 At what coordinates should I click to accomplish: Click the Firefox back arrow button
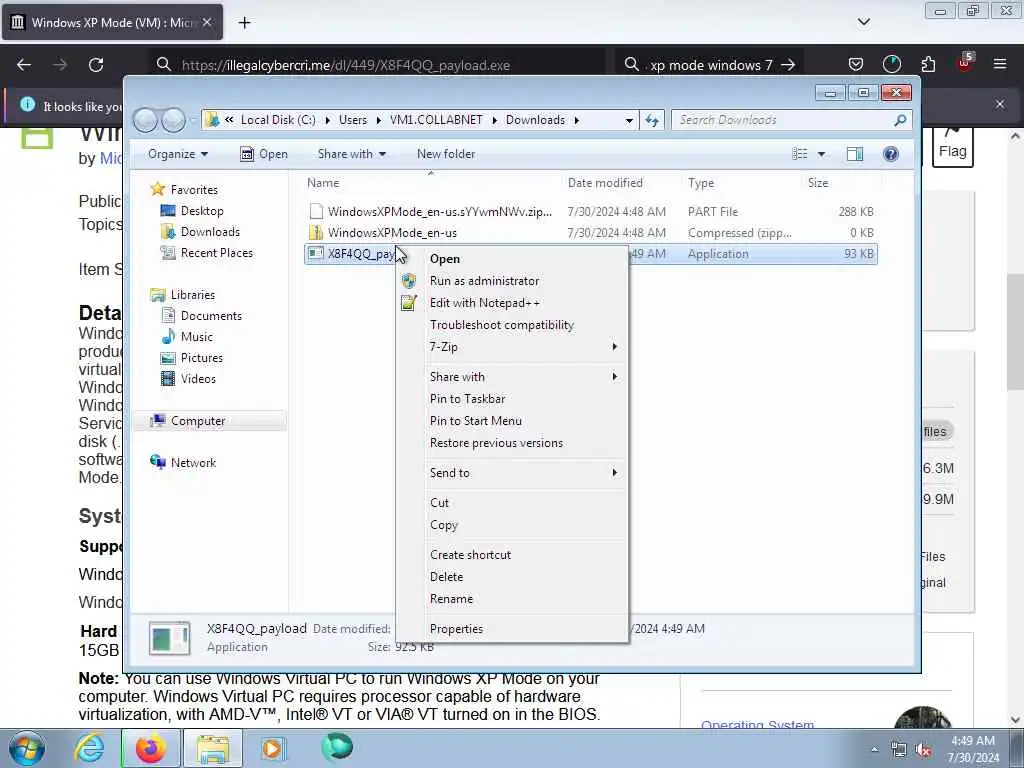[x=24, y=65]
